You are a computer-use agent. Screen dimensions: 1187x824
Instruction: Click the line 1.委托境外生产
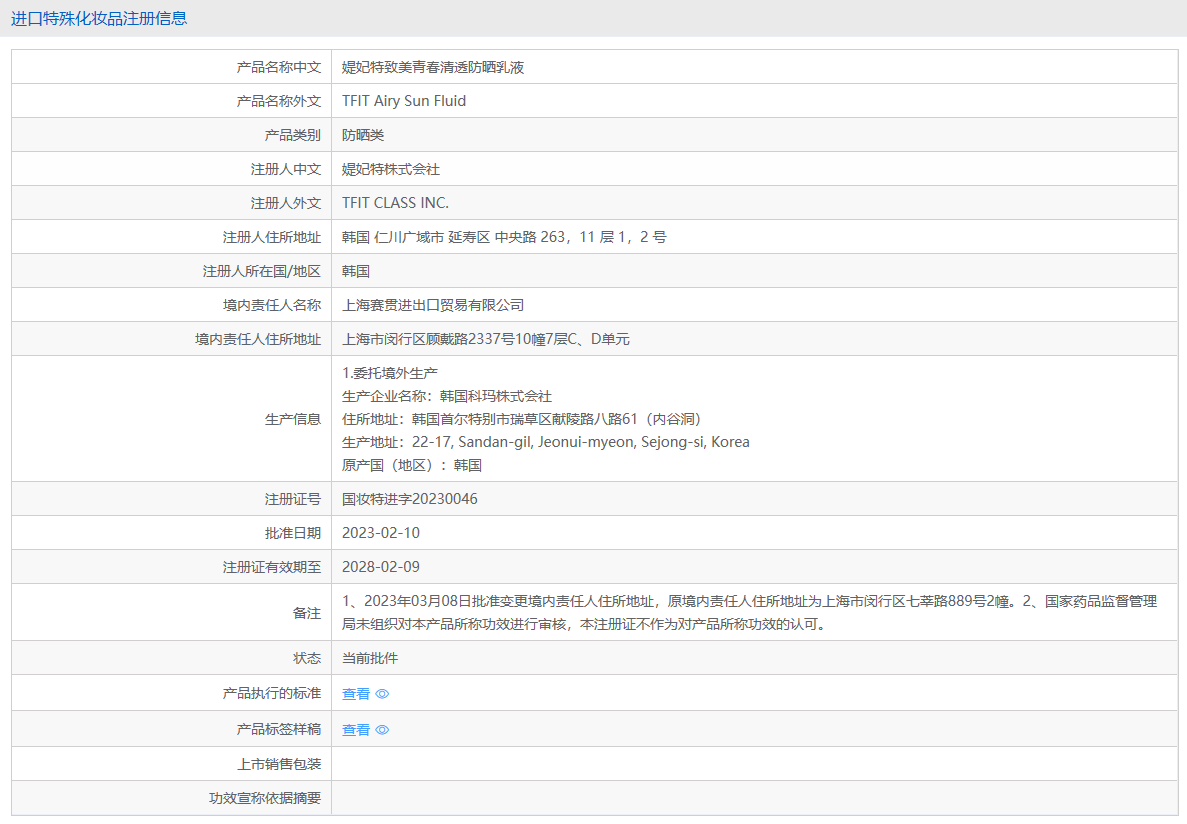point(390,373)
